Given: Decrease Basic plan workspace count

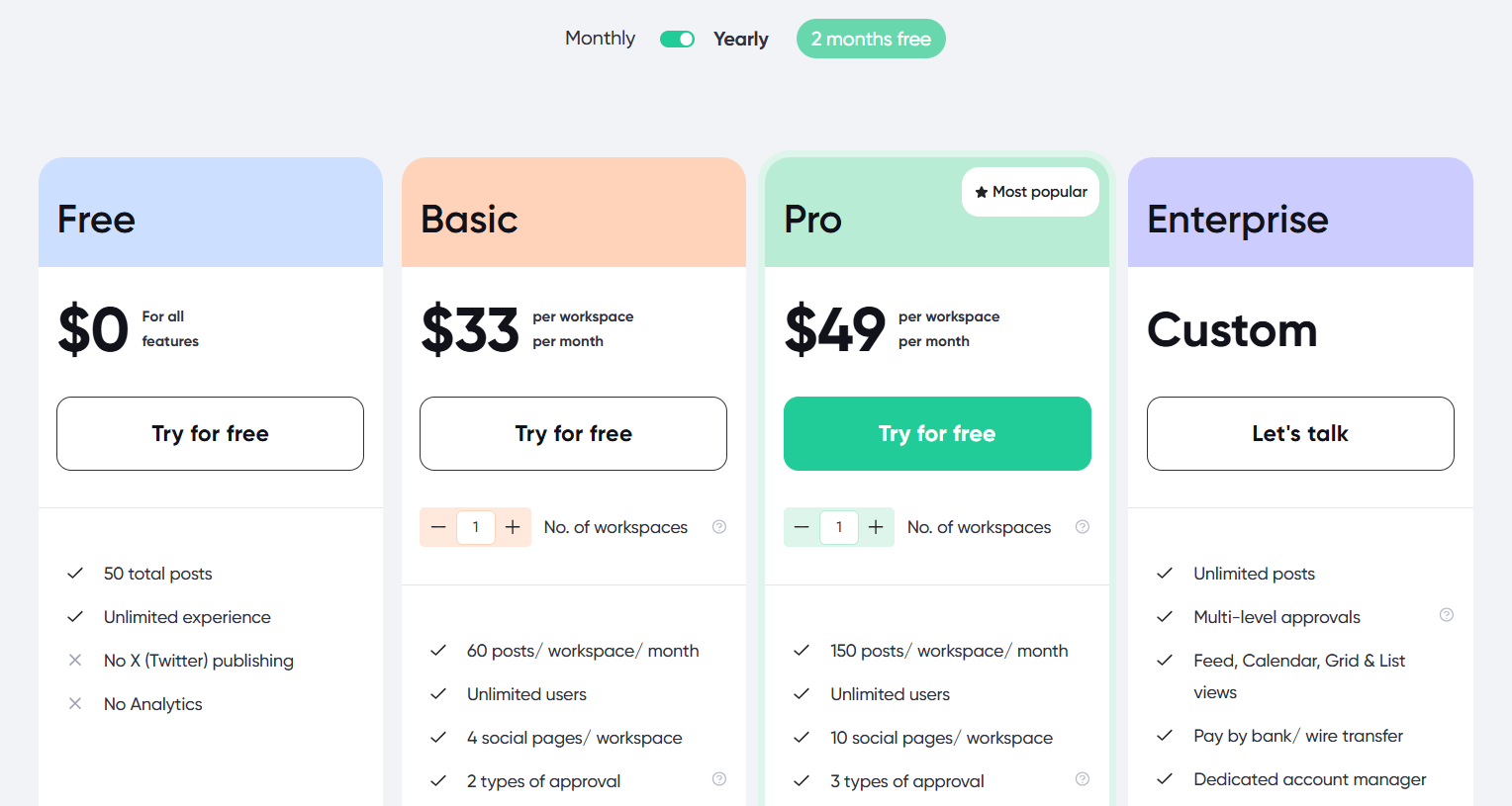Looking at the screenshot, I should (x=438, y=527).
